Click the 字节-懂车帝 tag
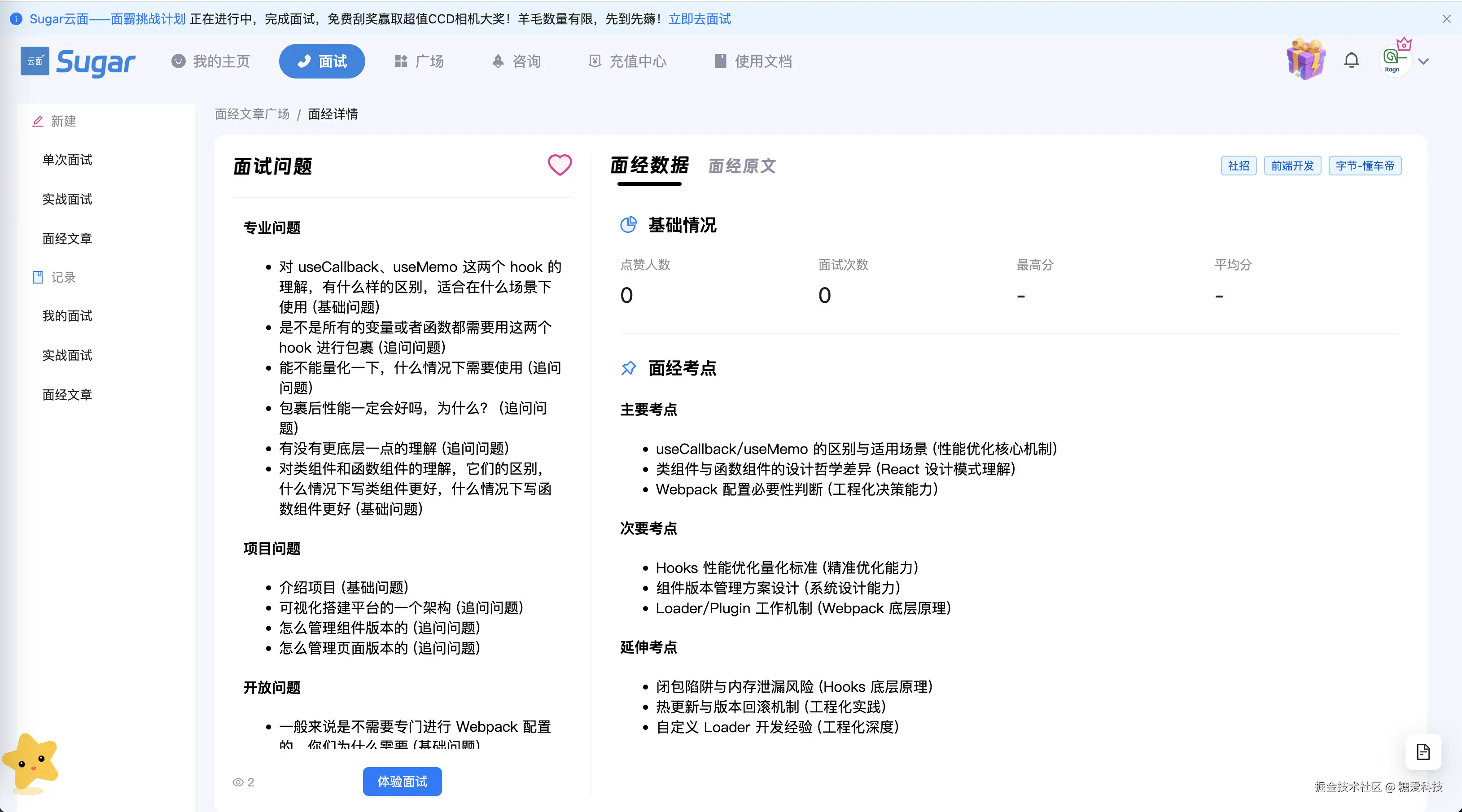The height and width of the screenshot is (812, 1462). coord(1364,166)
